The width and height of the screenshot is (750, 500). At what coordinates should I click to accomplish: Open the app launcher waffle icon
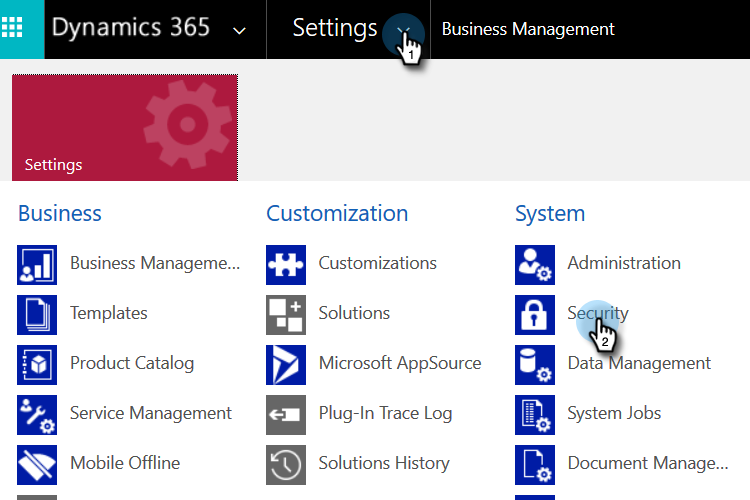[22, 29]
